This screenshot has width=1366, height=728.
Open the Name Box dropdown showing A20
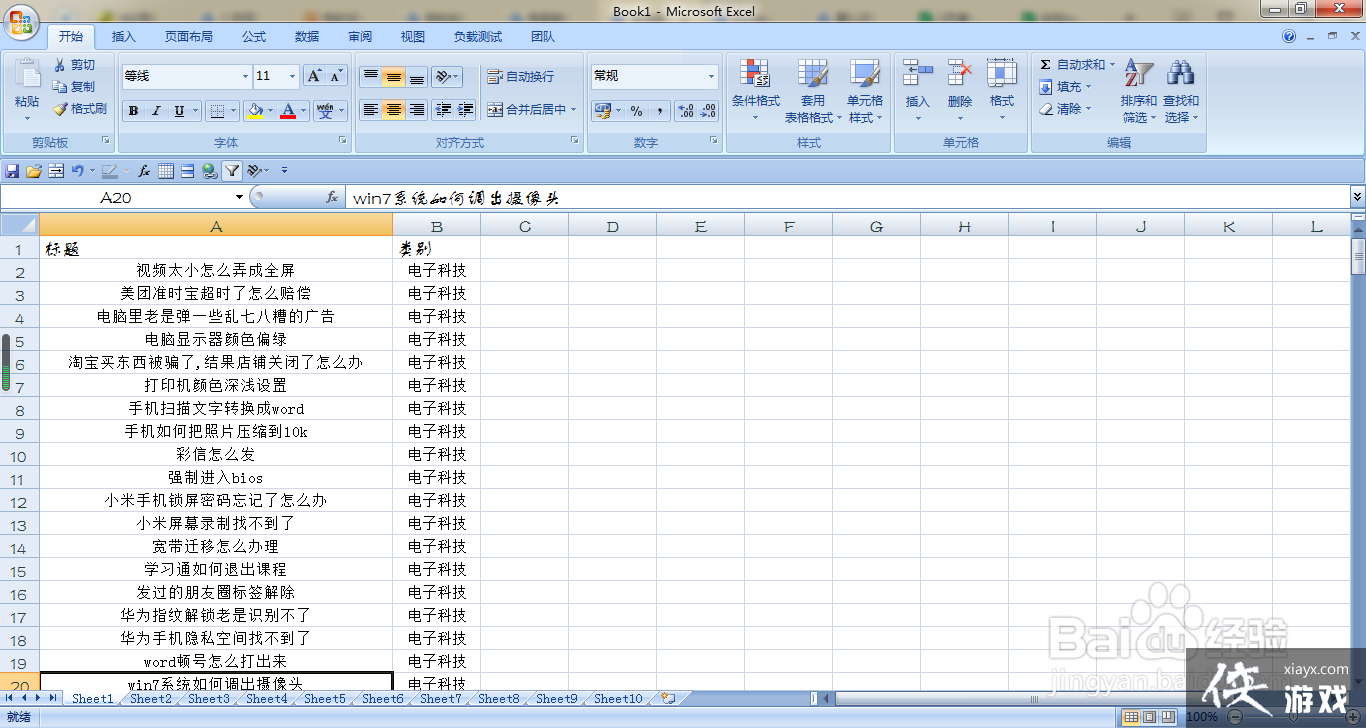pos(239,198)
